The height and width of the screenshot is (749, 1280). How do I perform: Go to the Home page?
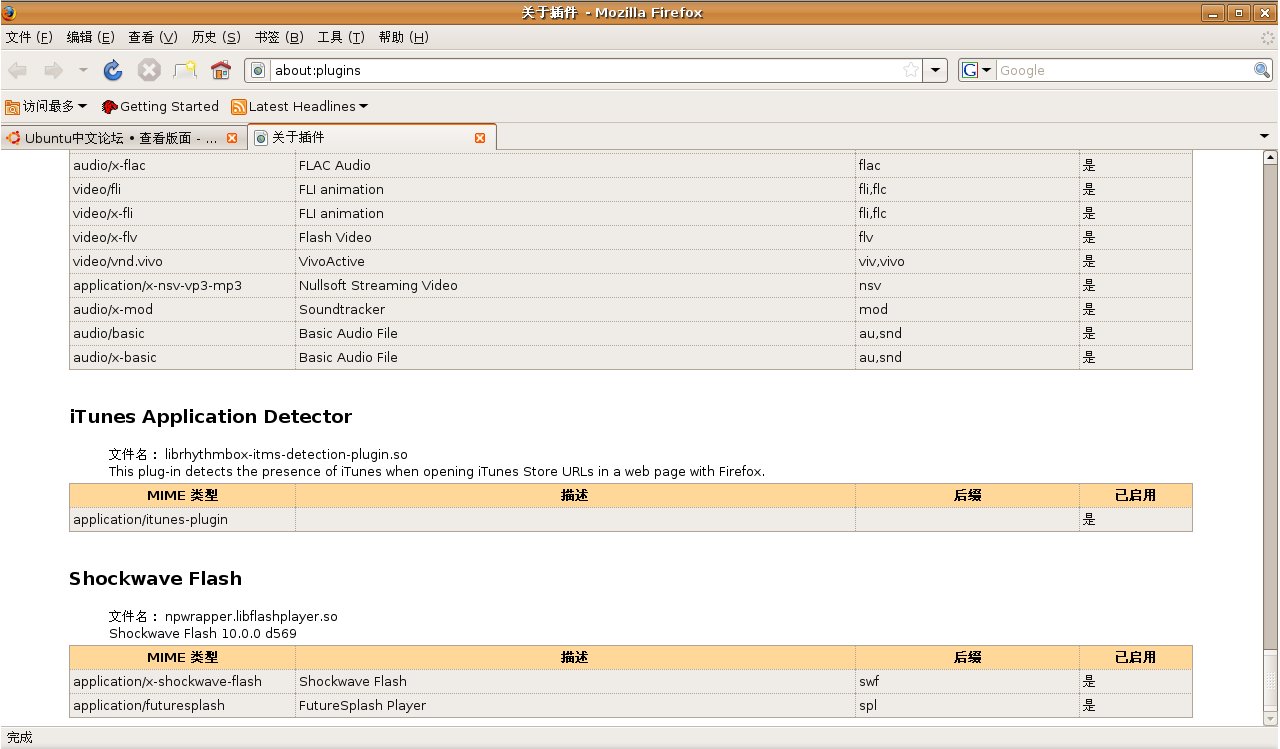click(221, 70)
